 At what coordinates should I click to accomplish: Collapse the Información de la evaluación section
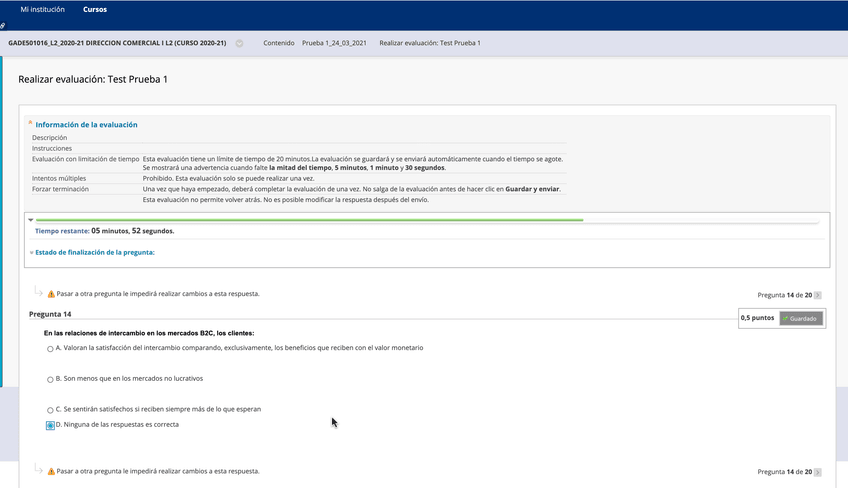pyautogui.click(x=86, y=125)
